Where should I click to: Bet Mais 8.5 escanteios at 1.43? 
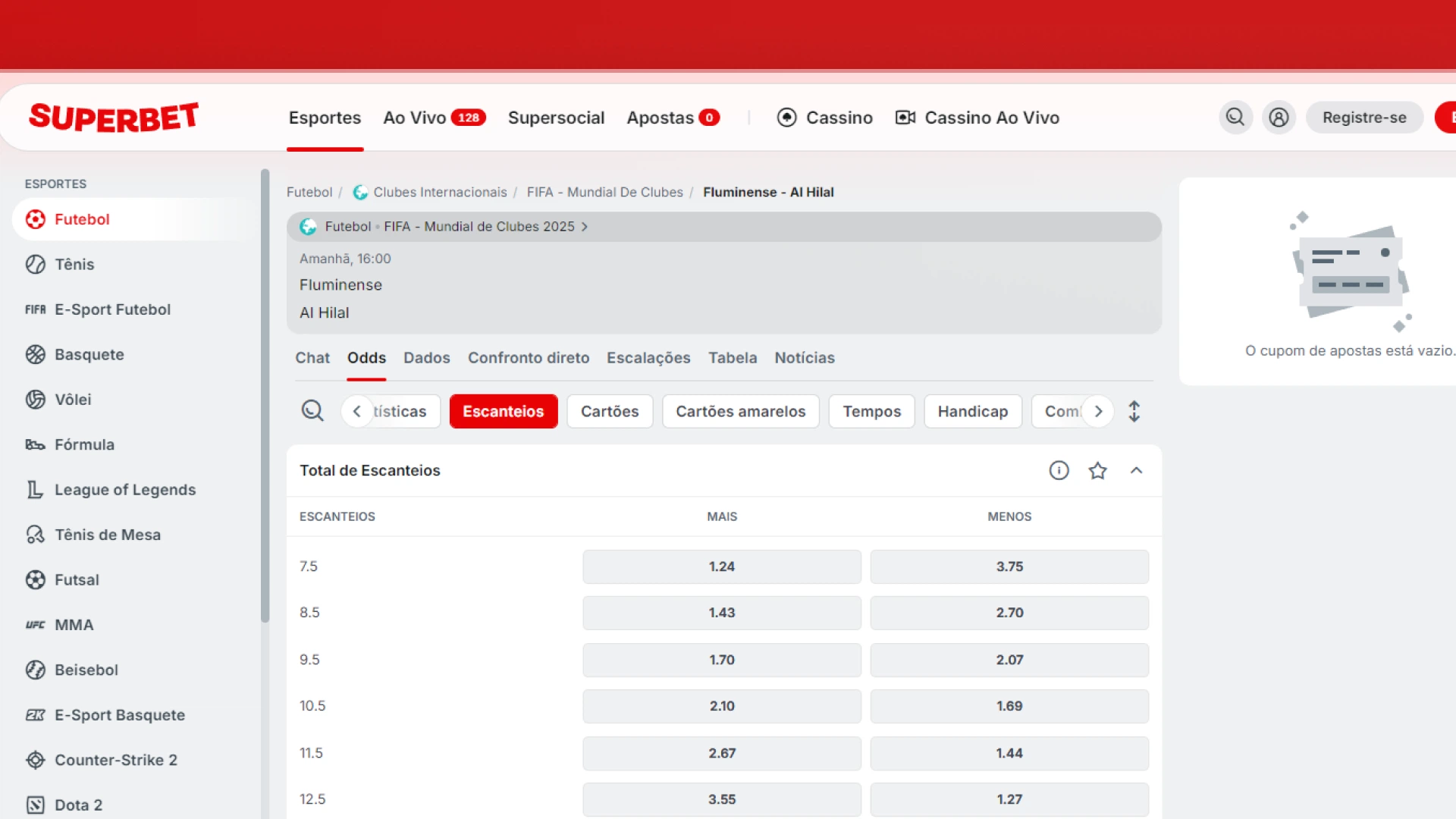pyautogui.click(x=722, y=613)
